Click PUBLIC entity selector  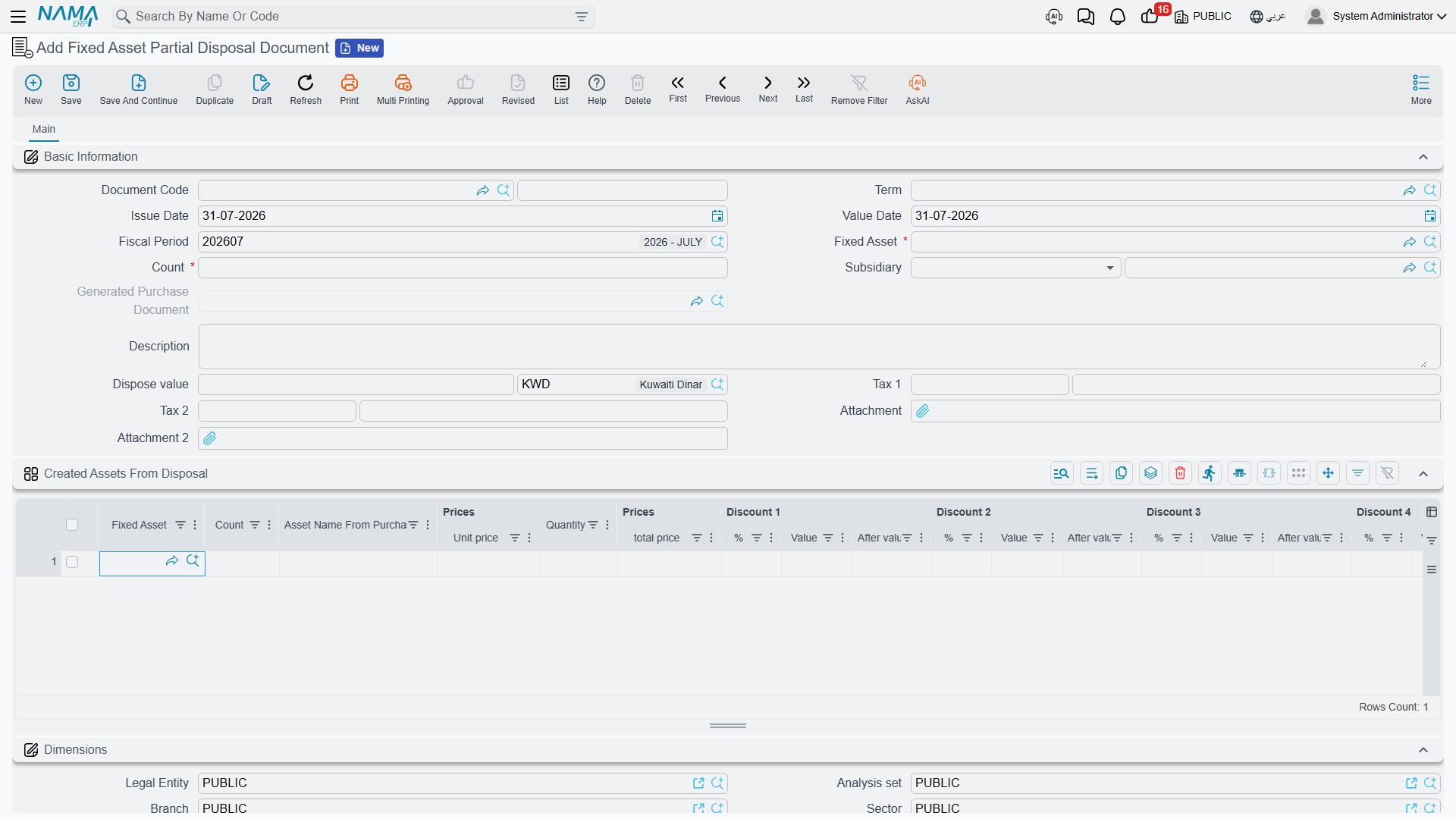(x=1203, y=17)
